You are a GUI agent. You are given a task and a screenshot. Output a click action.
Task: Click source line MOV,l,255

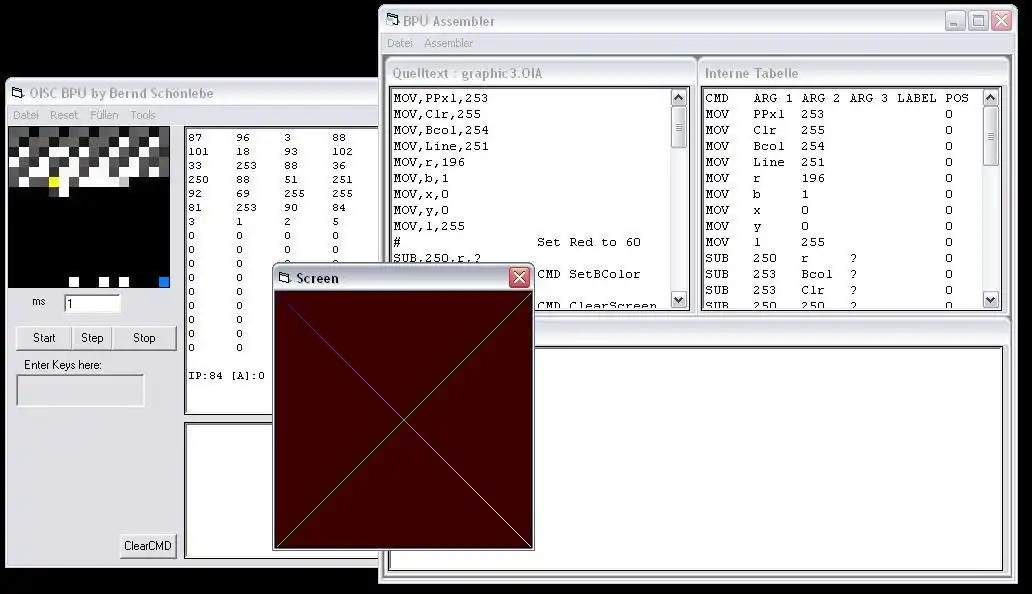tap(429, 226)
